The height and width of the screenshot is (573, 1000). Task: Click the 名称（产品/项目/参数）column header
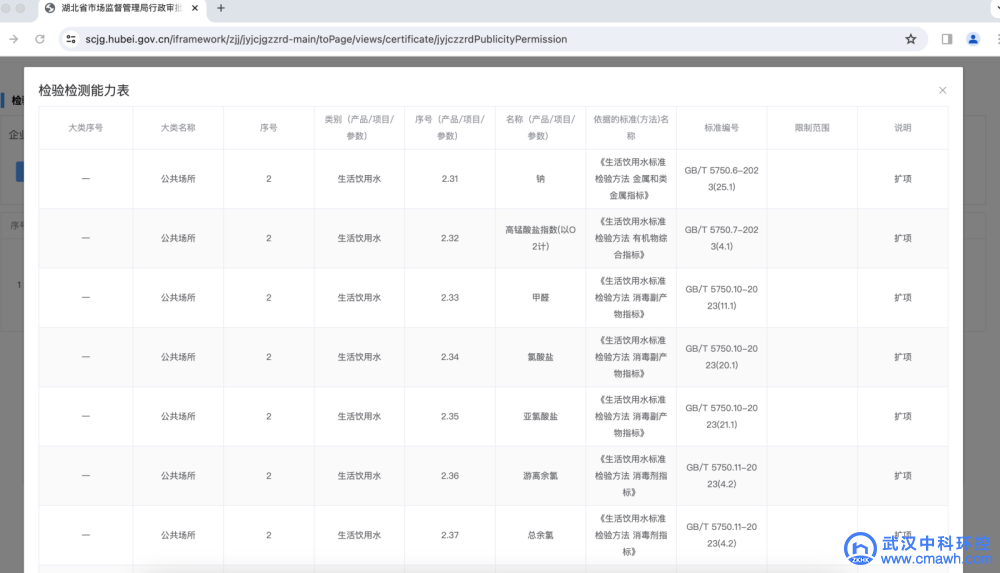coord(540,128)
